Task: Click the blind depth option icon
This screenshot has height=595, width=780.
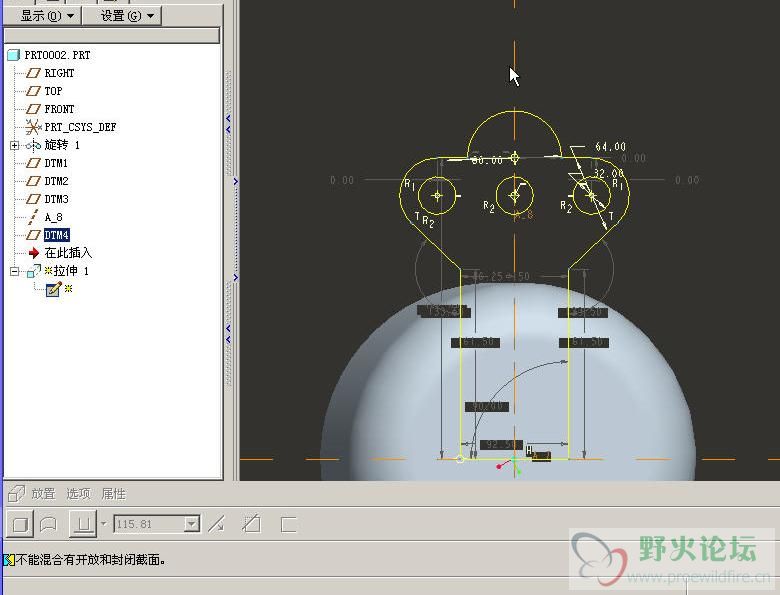Action: 83,524
